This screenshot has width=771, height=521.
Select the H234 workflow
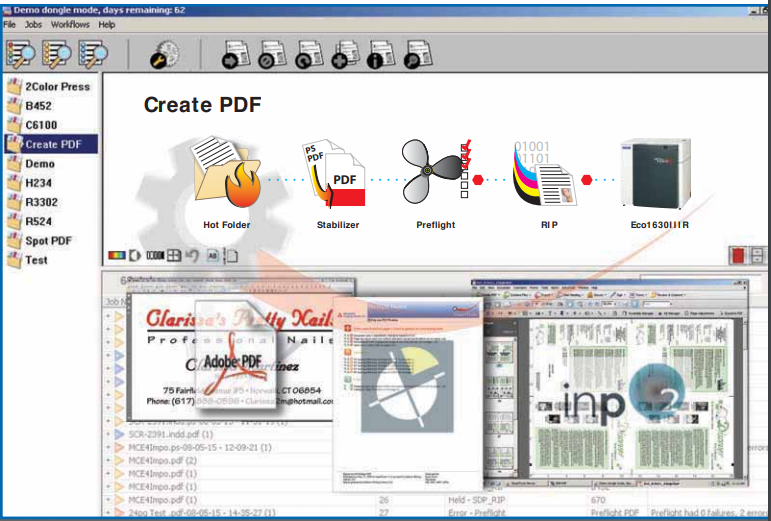click(30, 183)
